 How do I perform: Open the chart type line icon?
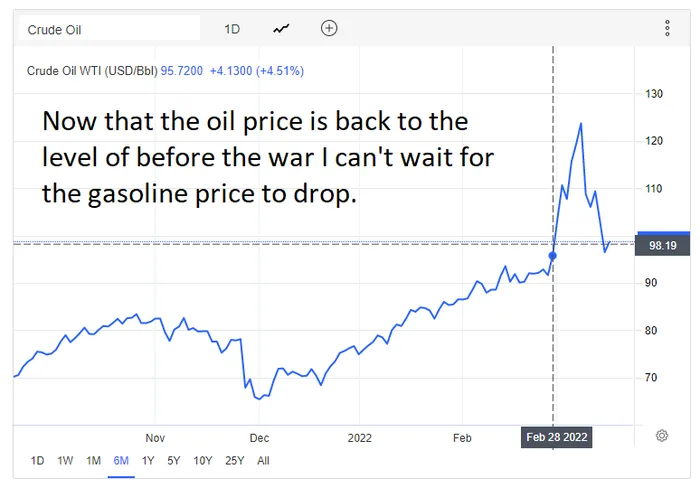pos(281,29)
